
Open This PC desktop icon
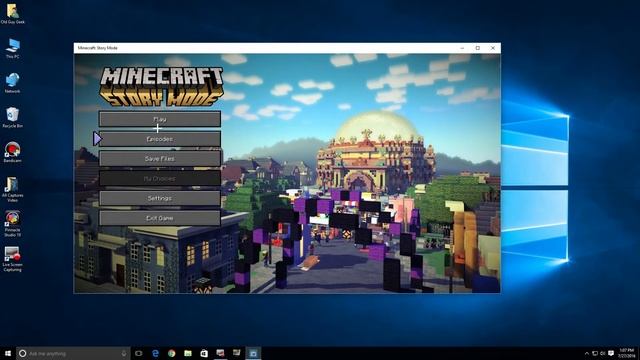(x=12, y=48)
